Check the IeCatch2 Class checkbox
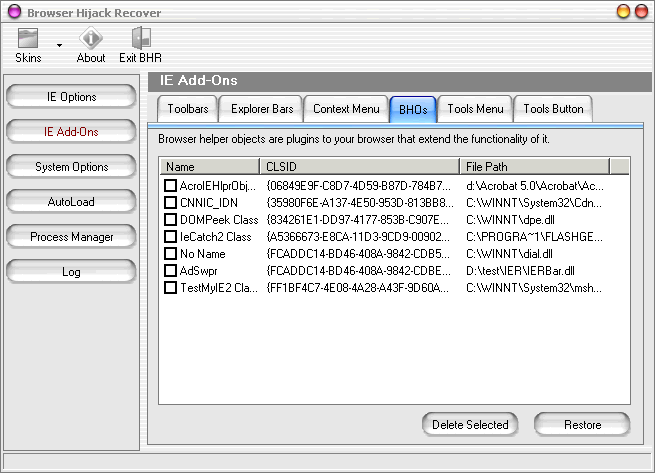Viewport: 655px width, 473px height. click(170, 236)
